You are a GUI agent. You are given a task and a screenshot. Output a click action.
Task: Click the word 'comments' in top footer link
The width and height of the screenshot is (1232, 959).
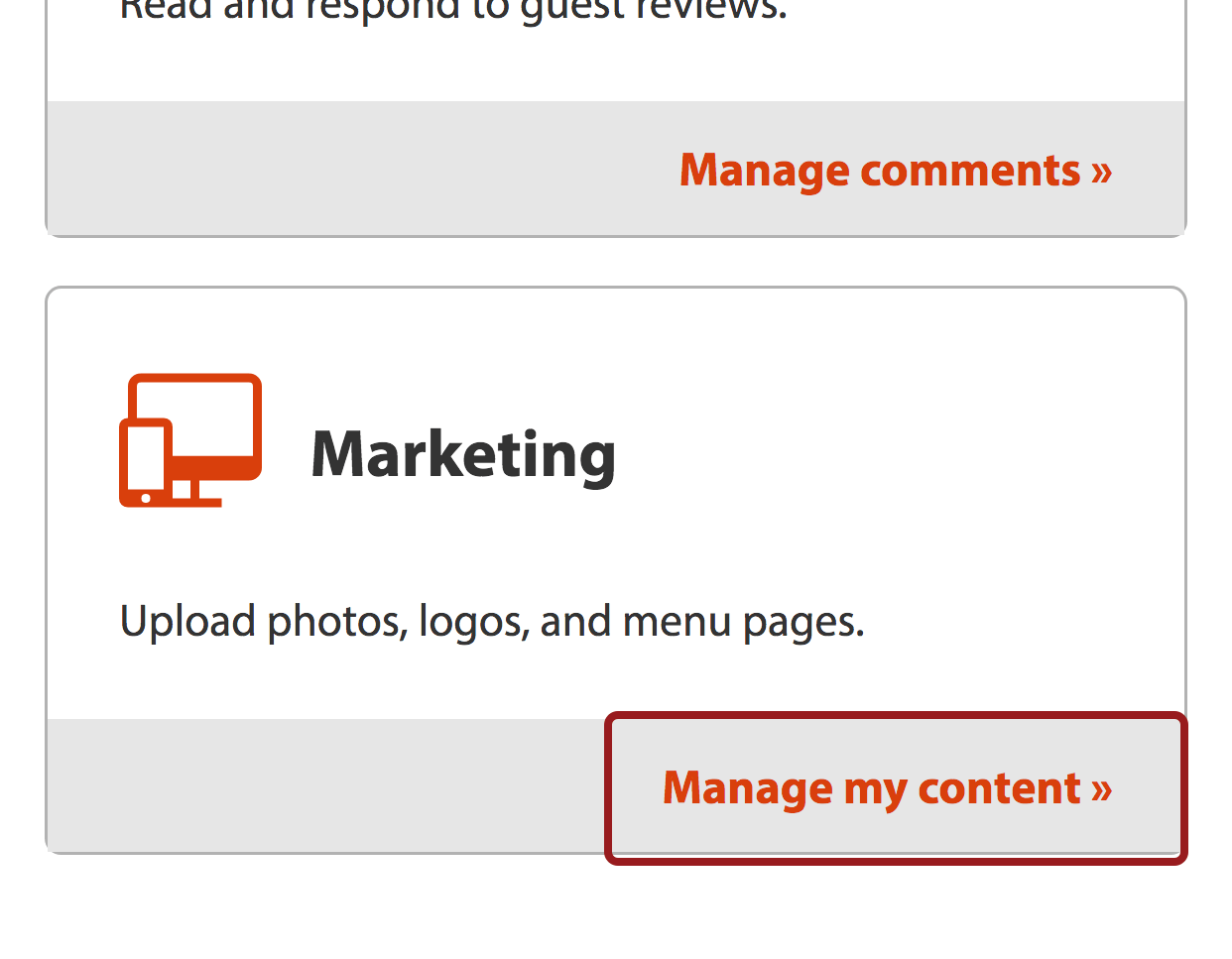970,171
